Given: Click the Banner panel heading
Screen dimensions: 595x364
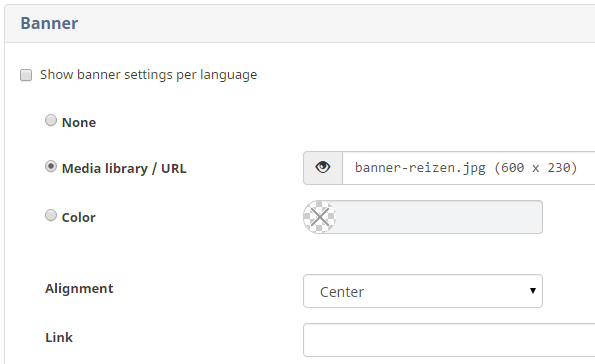Looking at the screenshot, I should pos(49,24).
